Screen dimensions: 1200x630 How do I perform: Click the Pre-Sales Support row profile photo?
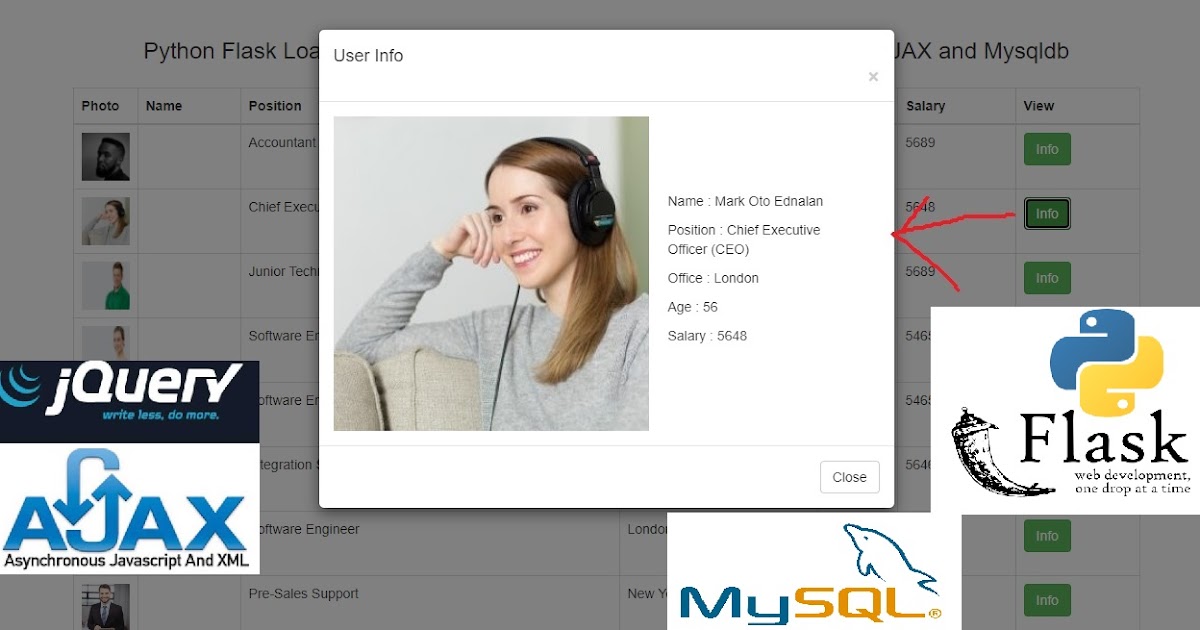(x=105, y=607)
